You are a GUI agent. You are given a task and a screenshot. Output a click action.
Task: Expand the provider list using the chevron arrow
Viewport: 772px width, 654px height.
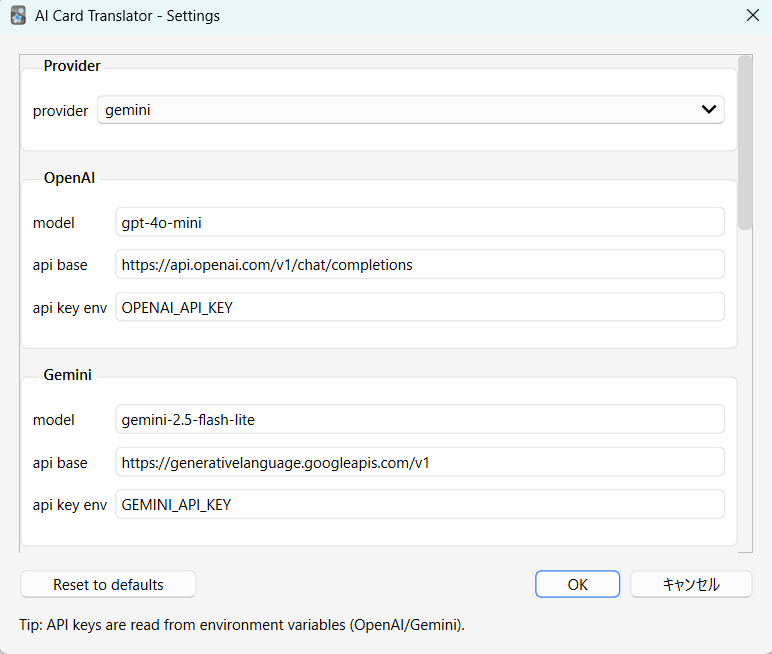pyautogui.click(x=709, y=110)
